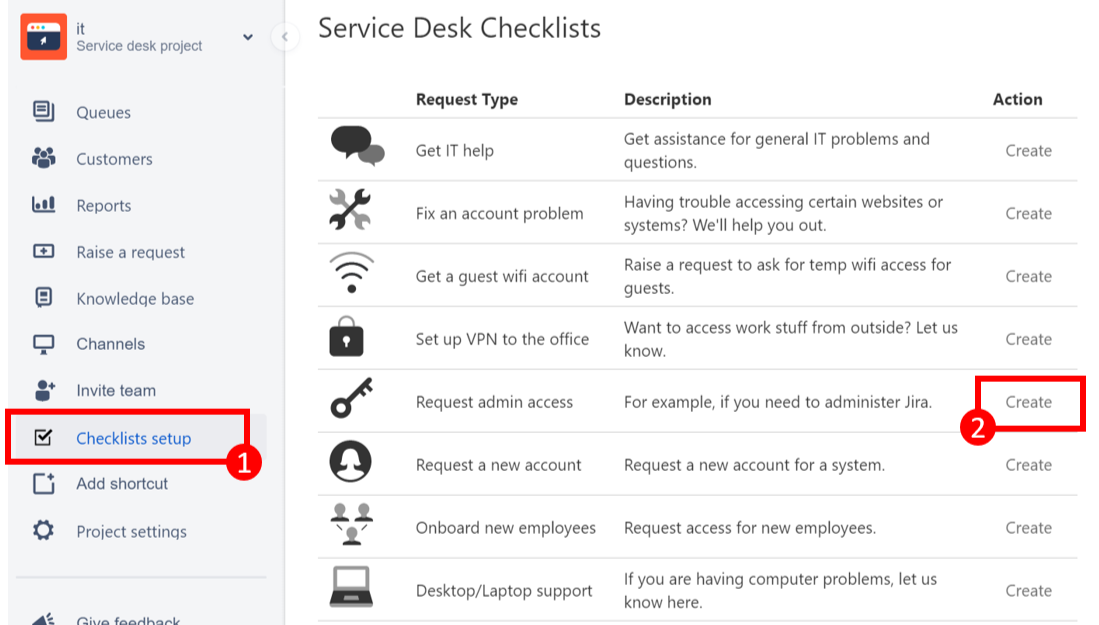Click the Knowledge base icon
This screenshot has width=1099, height=625.
[x=43, y=298]
